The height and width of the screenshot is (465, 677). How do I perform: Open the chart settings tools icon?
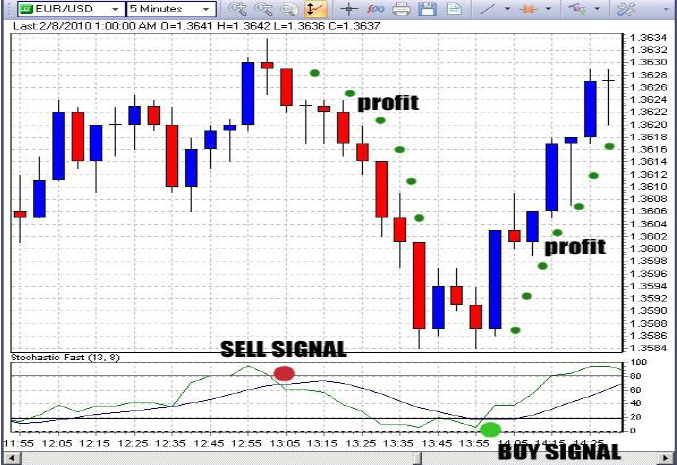click(625, 9)
